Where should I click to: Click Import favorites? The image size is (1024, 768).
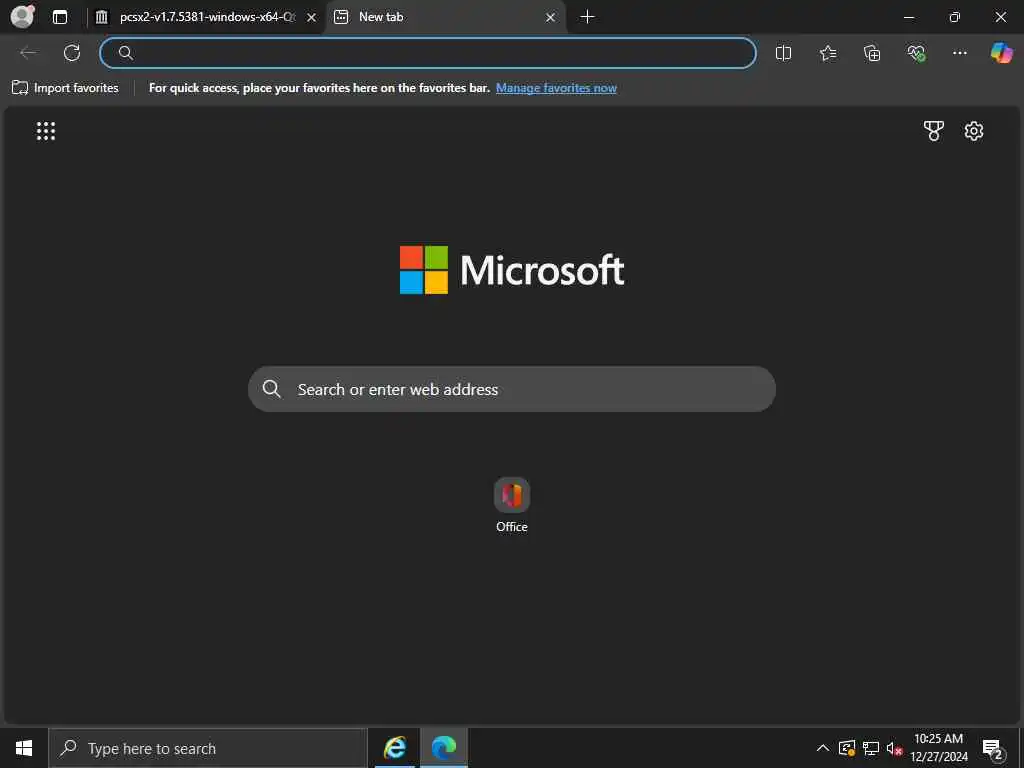[x=65, y=88]
